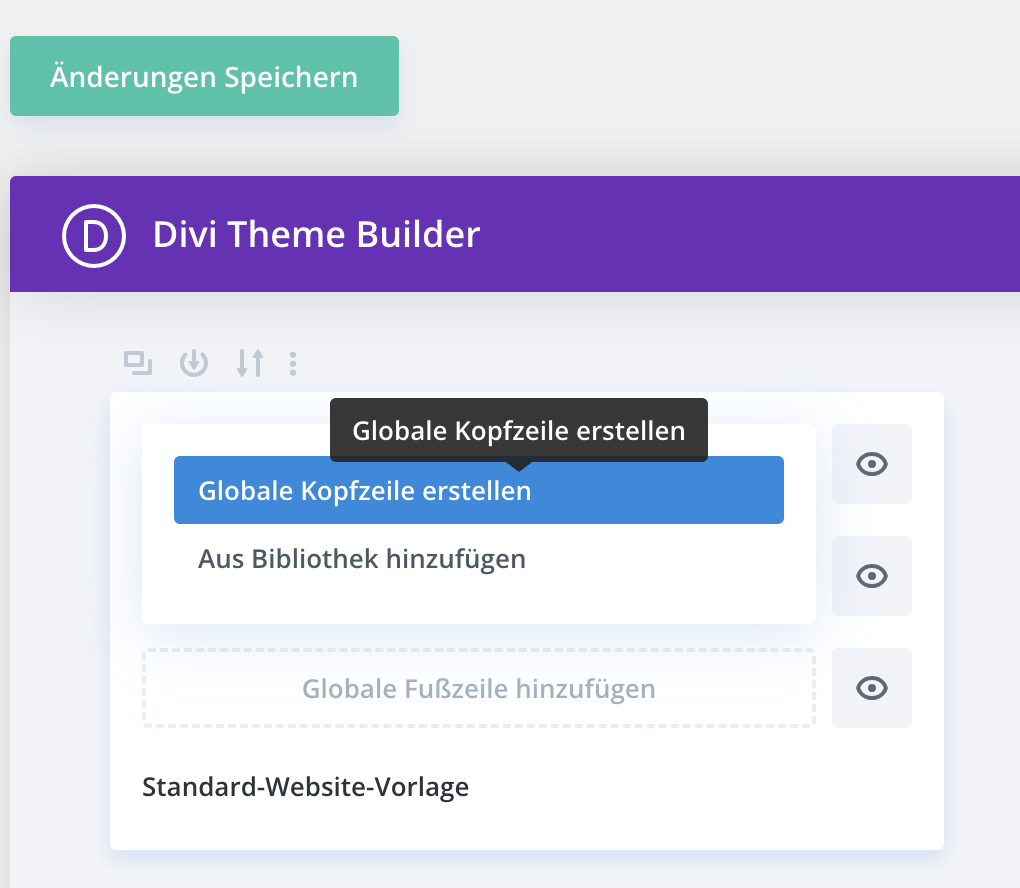
Task: Click "Globale Fußzeile hinzufügen" dashed area
Action: point(478,688)
